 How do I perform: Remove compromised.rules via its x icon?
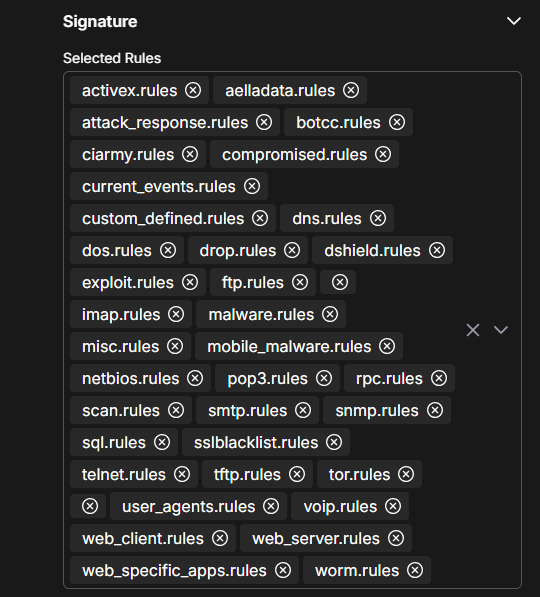click(383, 155)
